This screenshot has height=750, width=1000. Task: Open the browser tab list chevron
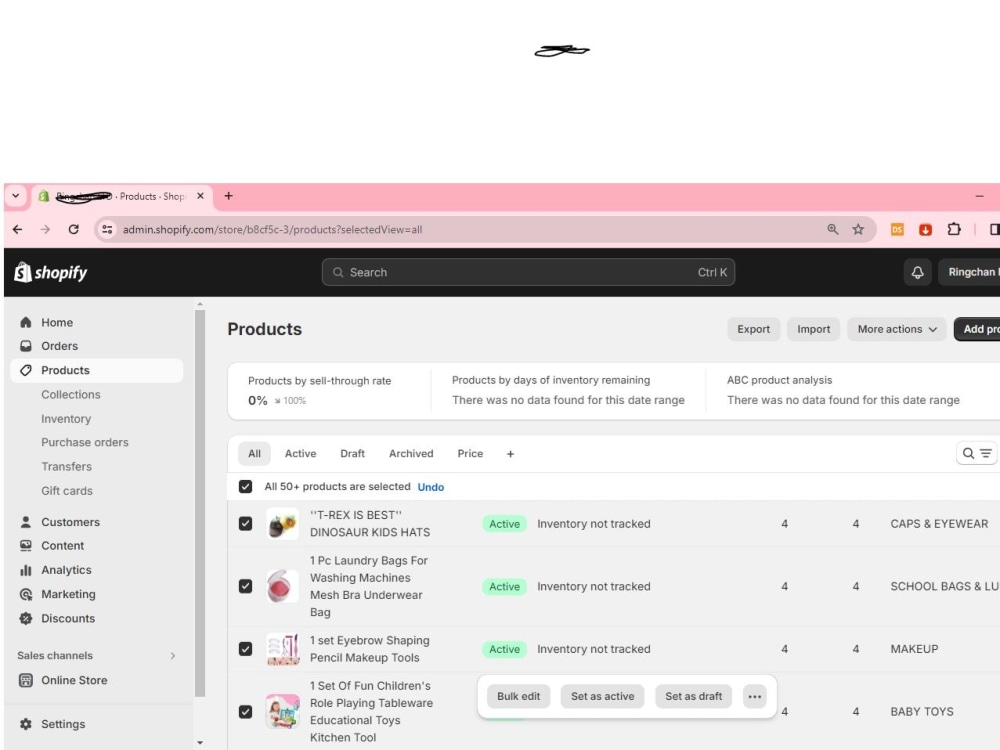[16, 196]
